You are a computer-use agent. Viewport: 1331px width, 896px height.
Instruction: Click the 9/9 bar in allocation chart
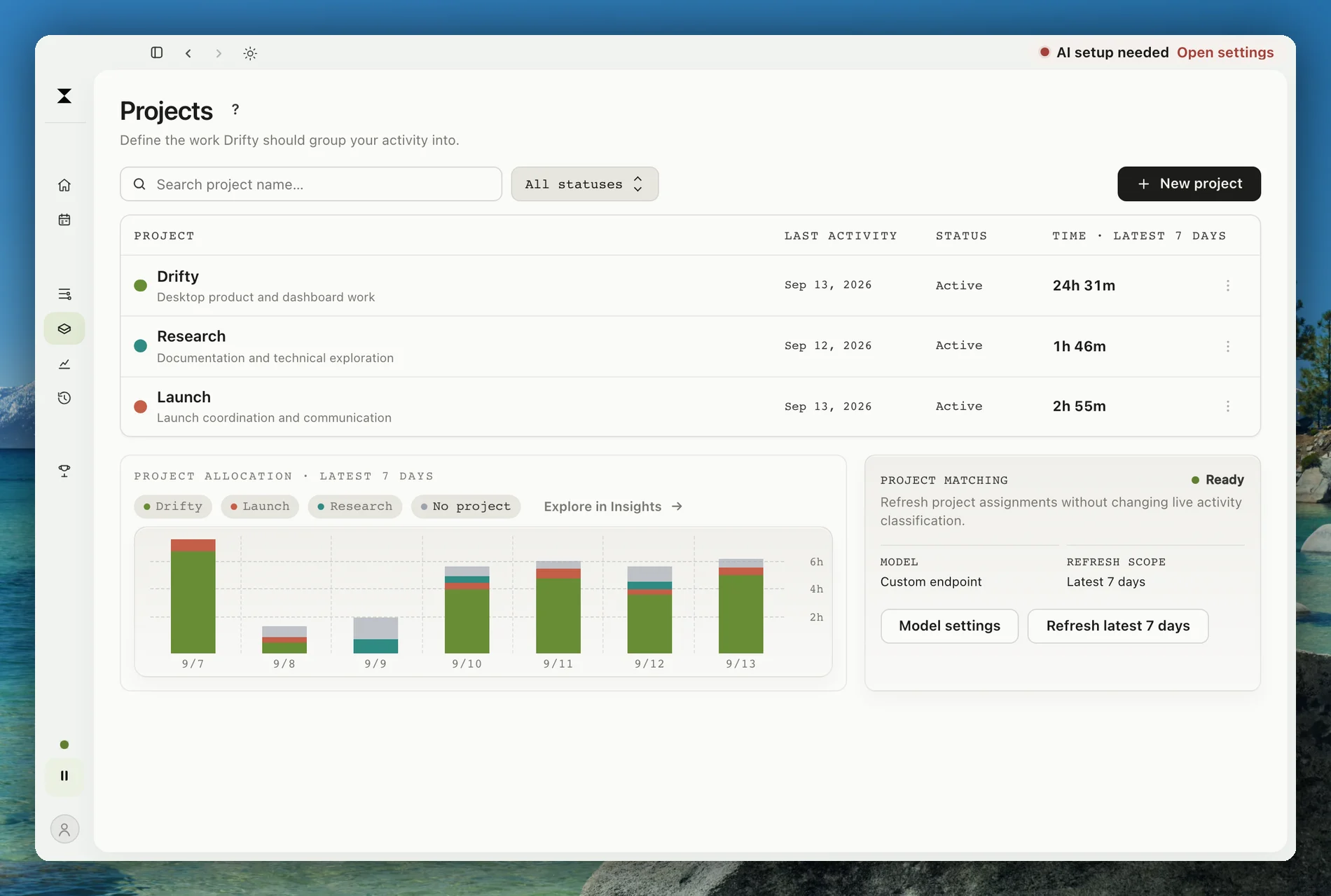coord(375,635)
